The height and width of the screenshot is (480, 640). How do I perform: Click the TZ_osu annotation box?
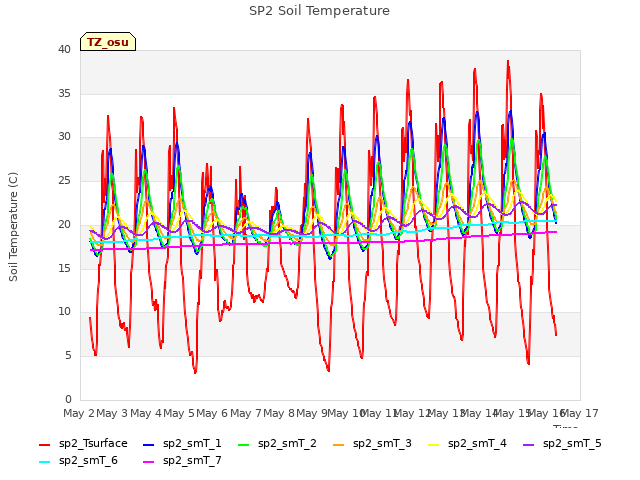point(108,42)
